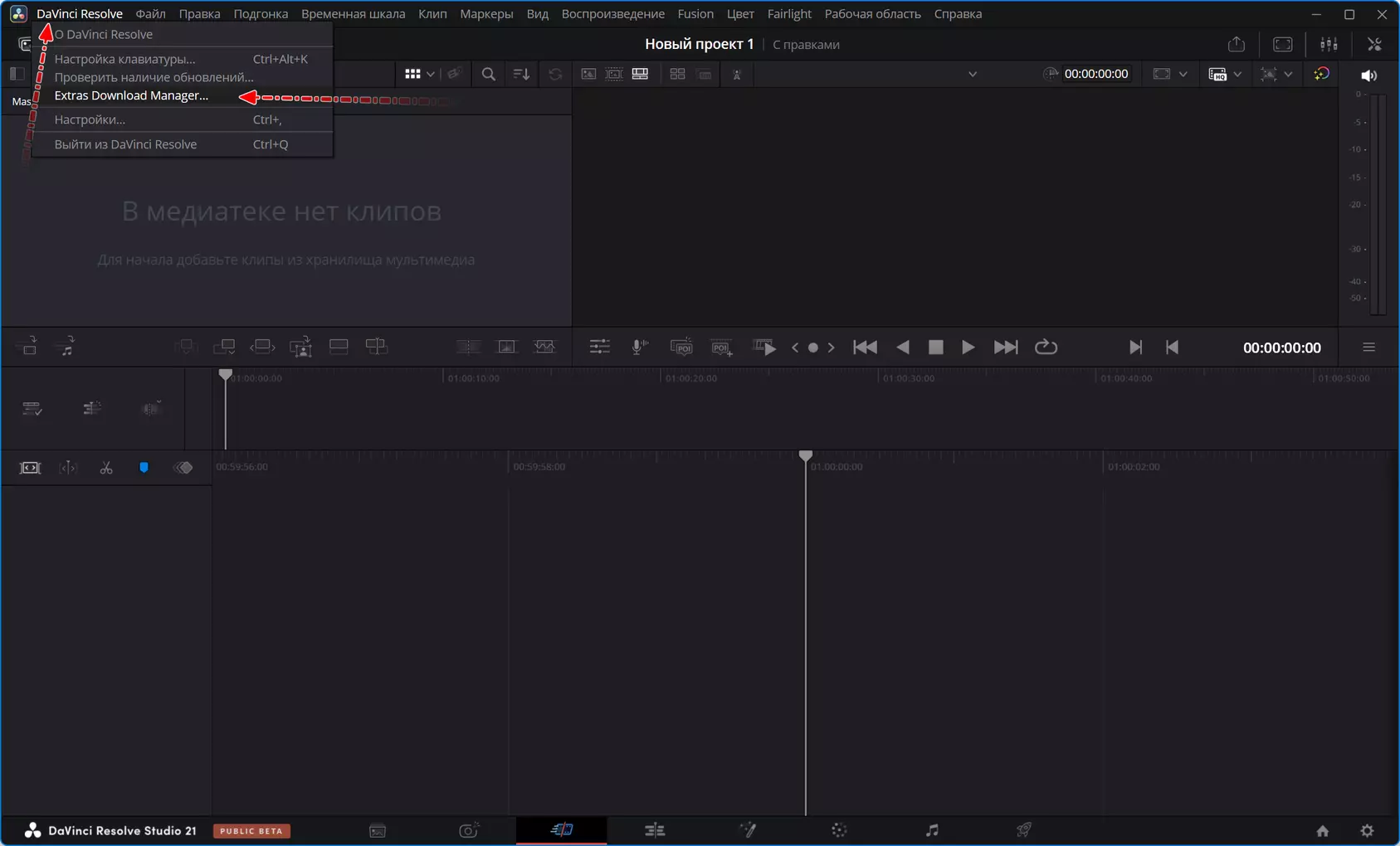Click the smooth cut waveform icon
This screenshot has height=846, width=1400.
pyautogui.click(x=544, y=347)
